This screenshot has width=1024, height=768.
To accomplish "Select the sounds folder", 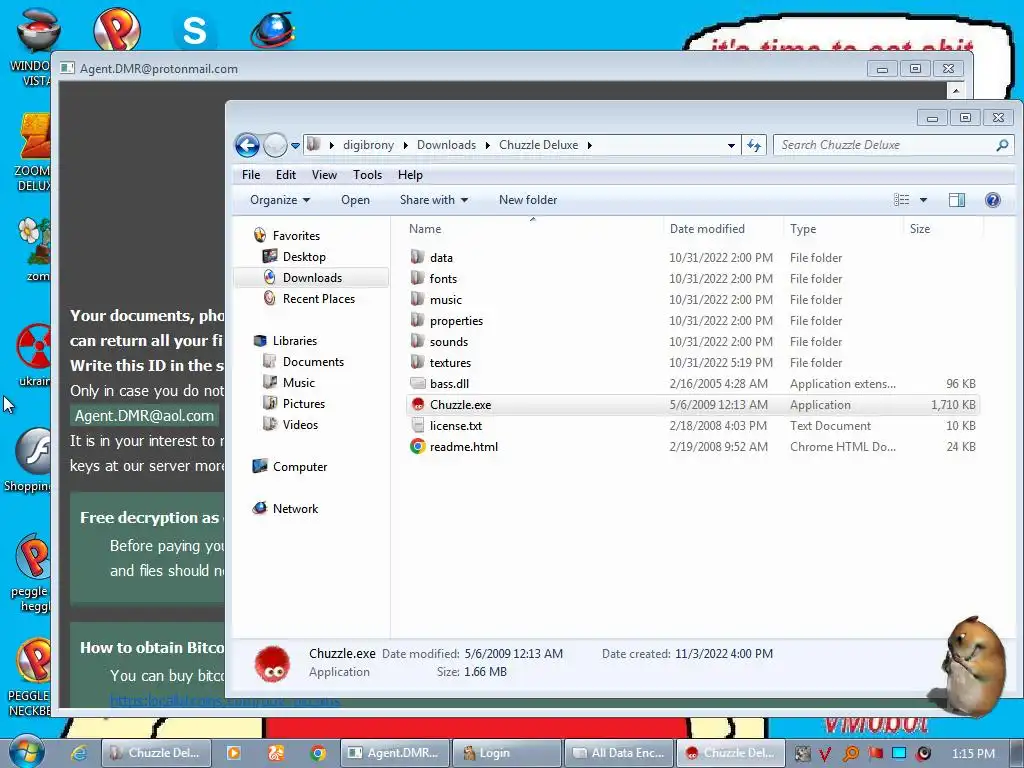I will click(692, 342).
